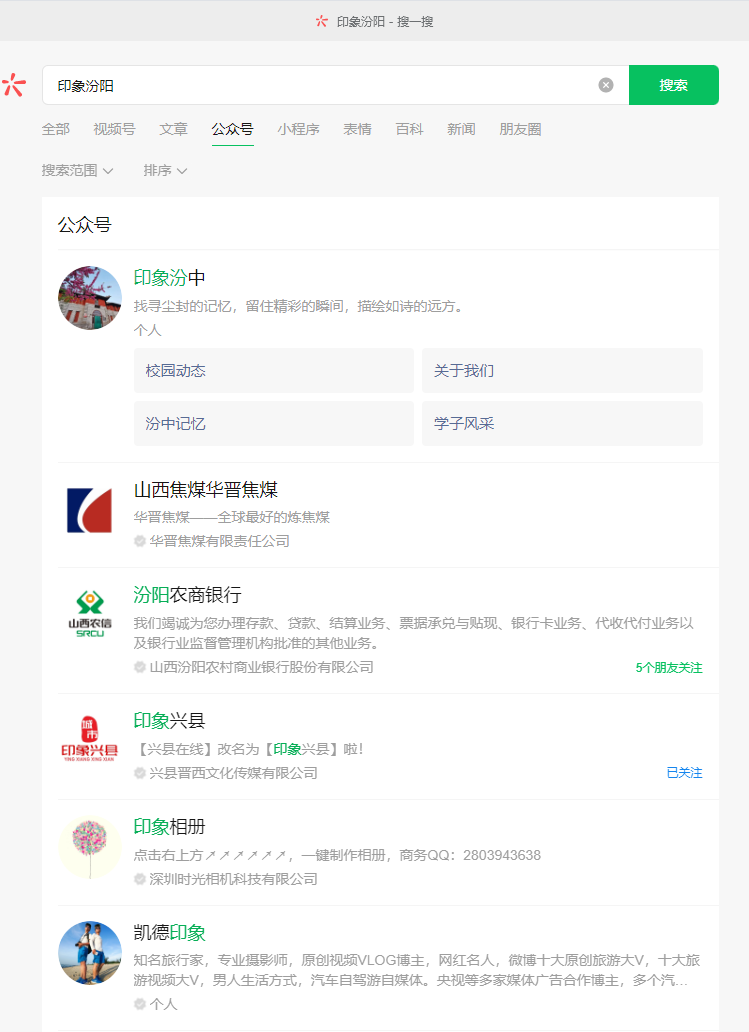Click the 兴县在线 改名为 description text

(x=249, y=749)
